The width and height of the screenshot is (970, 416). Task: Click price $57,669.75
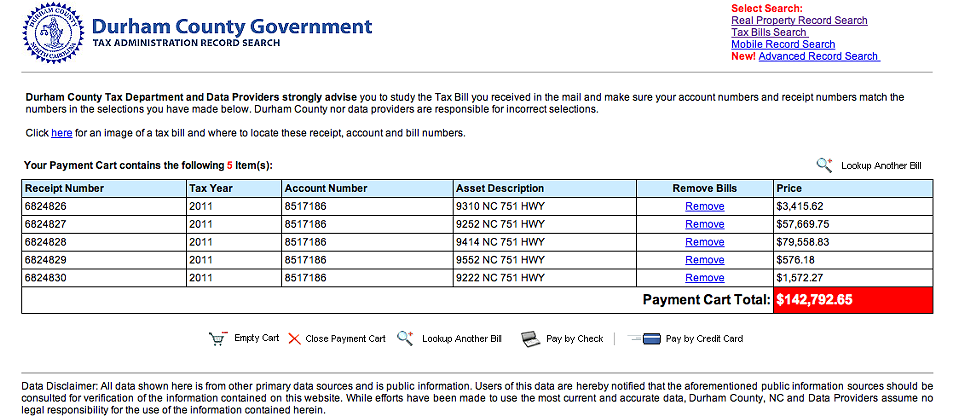click(803, 224)
